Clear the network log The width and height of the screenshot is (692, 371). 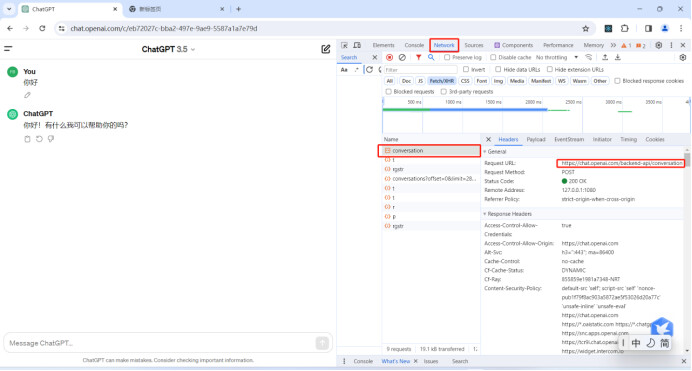click(x=402, y=57)
